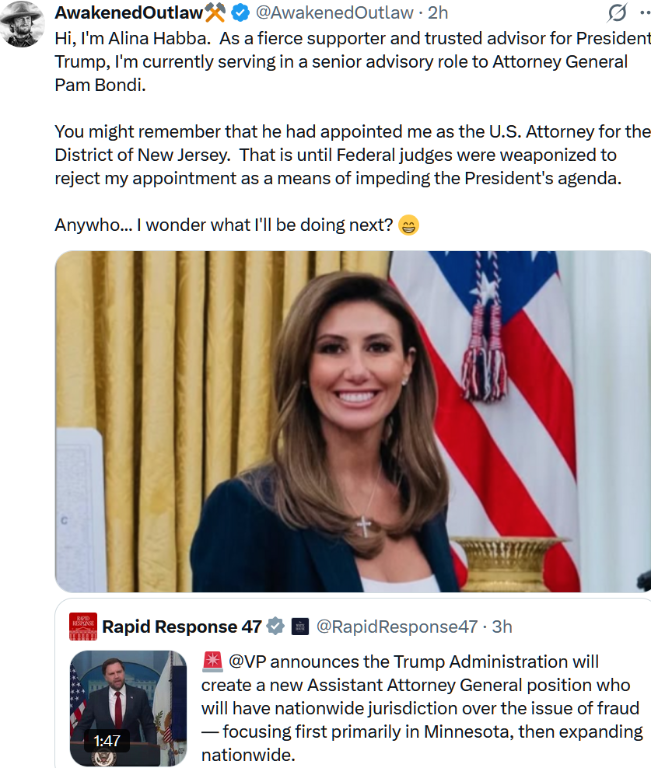
Task: Open the quoted post text about Assistant Attorney General
Action: point(421,708)
